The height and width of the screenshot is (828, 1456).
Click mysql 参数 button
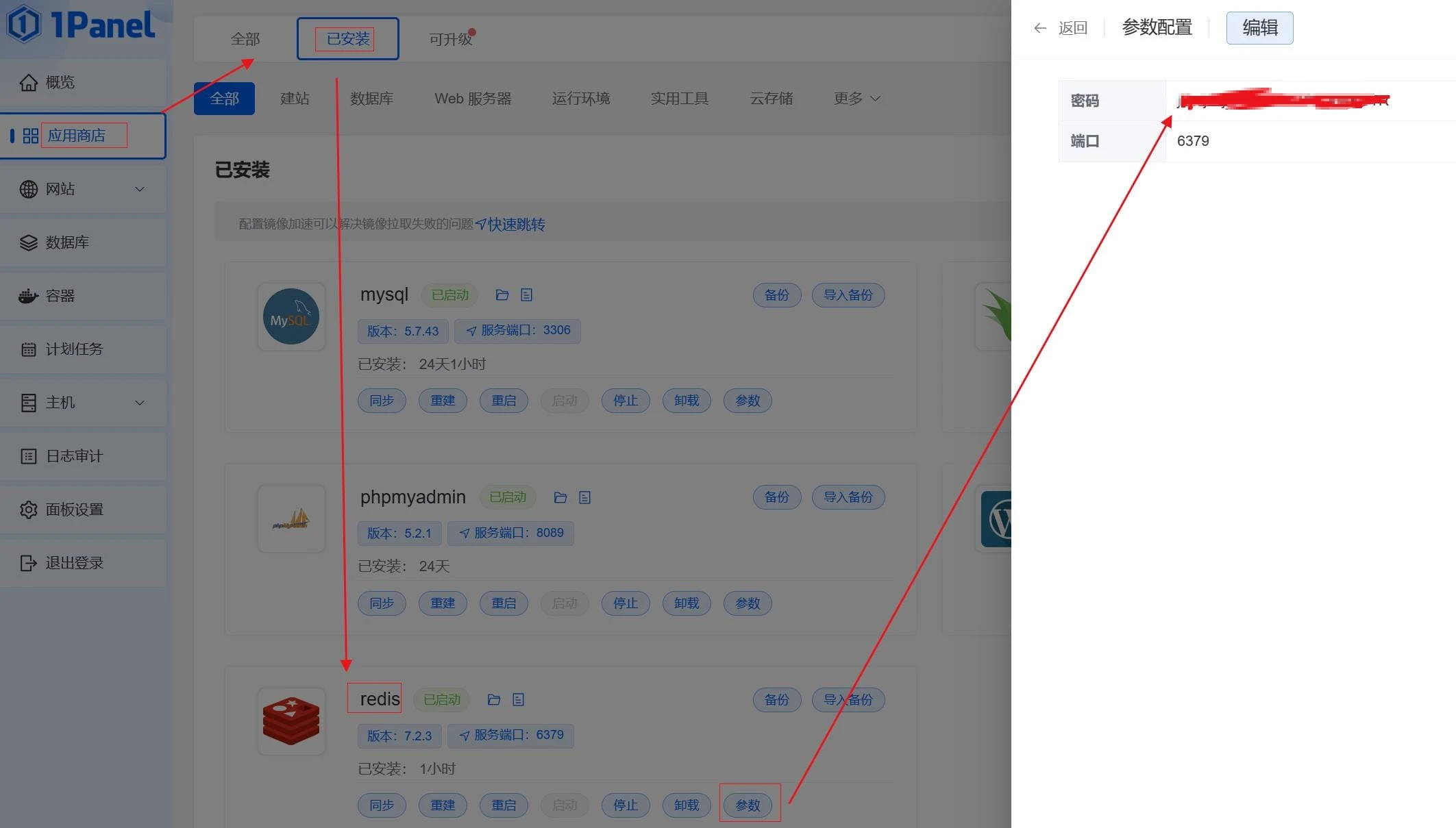[748, 401]
